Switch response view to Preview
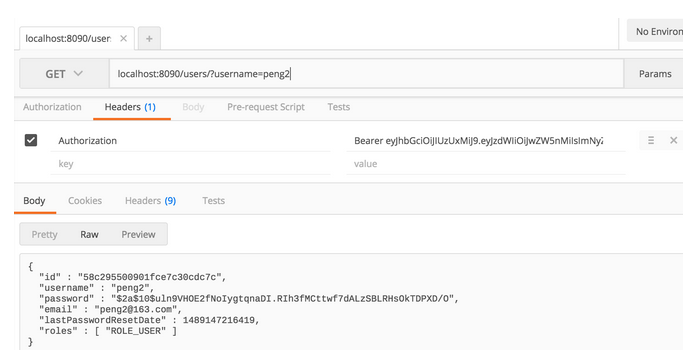694x364 pixels. (x=139, y=234)
